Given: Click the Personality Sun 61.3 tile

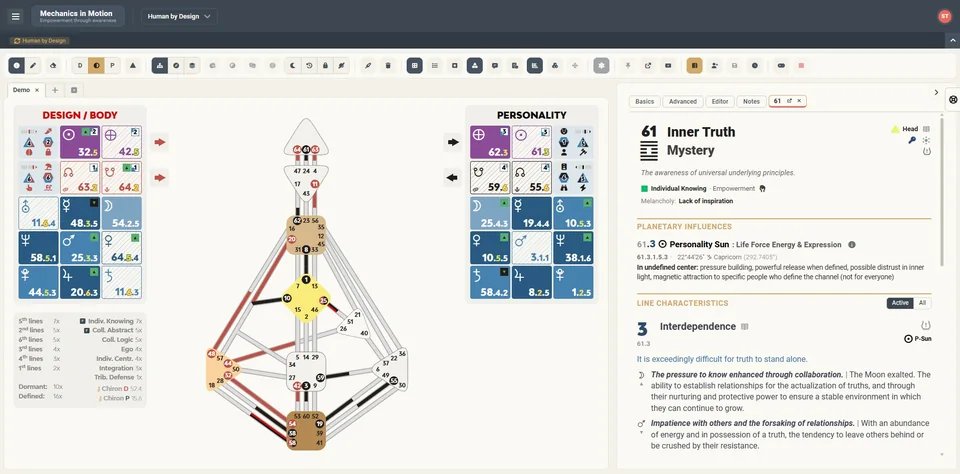Looking at the screenshot, I should [531, 142].
